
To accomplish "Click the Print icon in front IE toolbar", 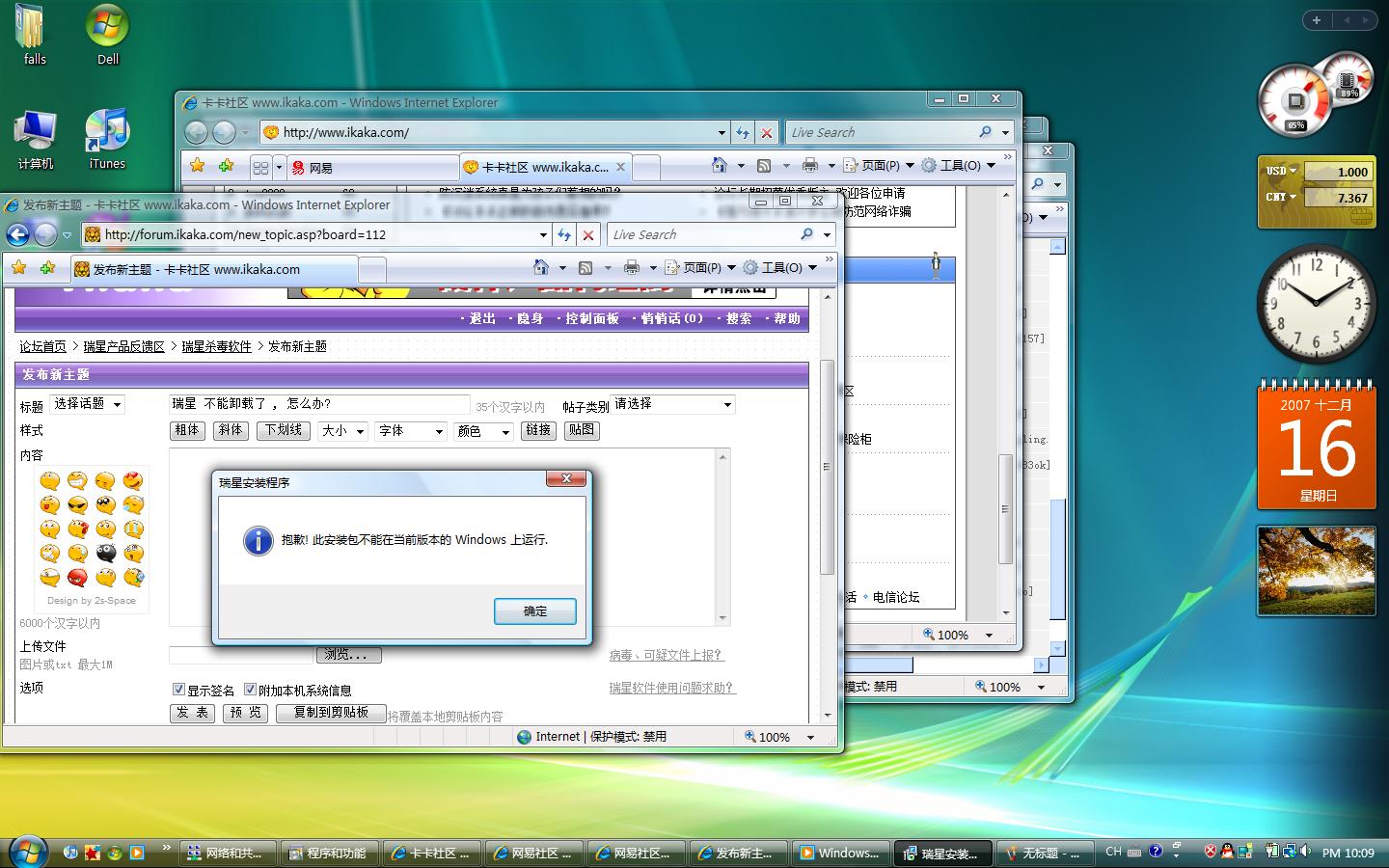I will click(631, 267).
